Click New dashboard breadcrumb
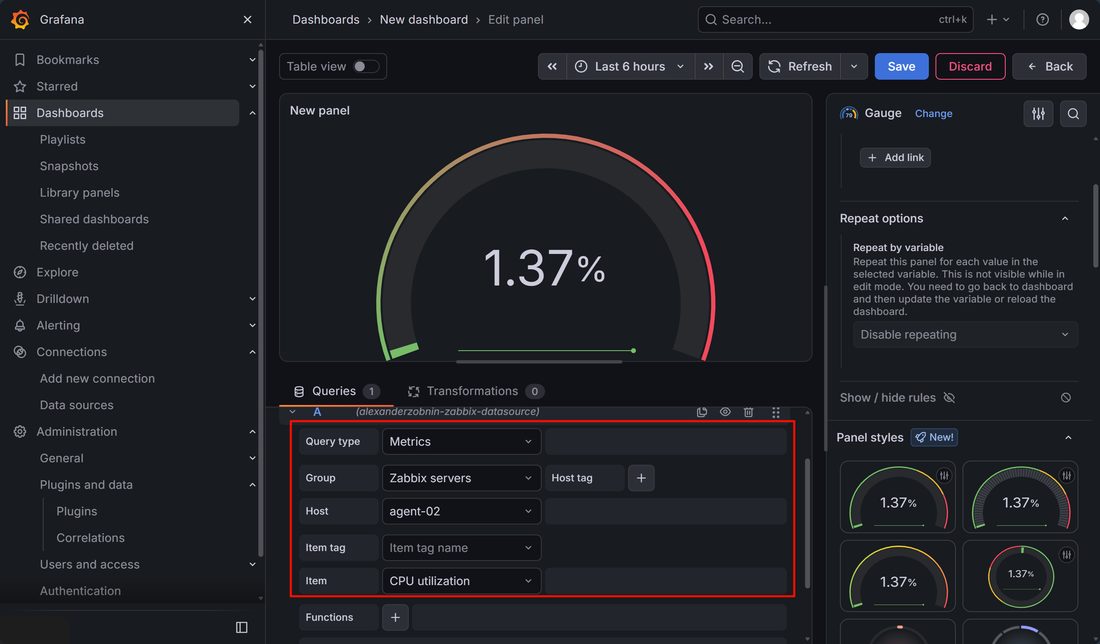The height and width of the screenshot is (644, 1100). (424, 20)
